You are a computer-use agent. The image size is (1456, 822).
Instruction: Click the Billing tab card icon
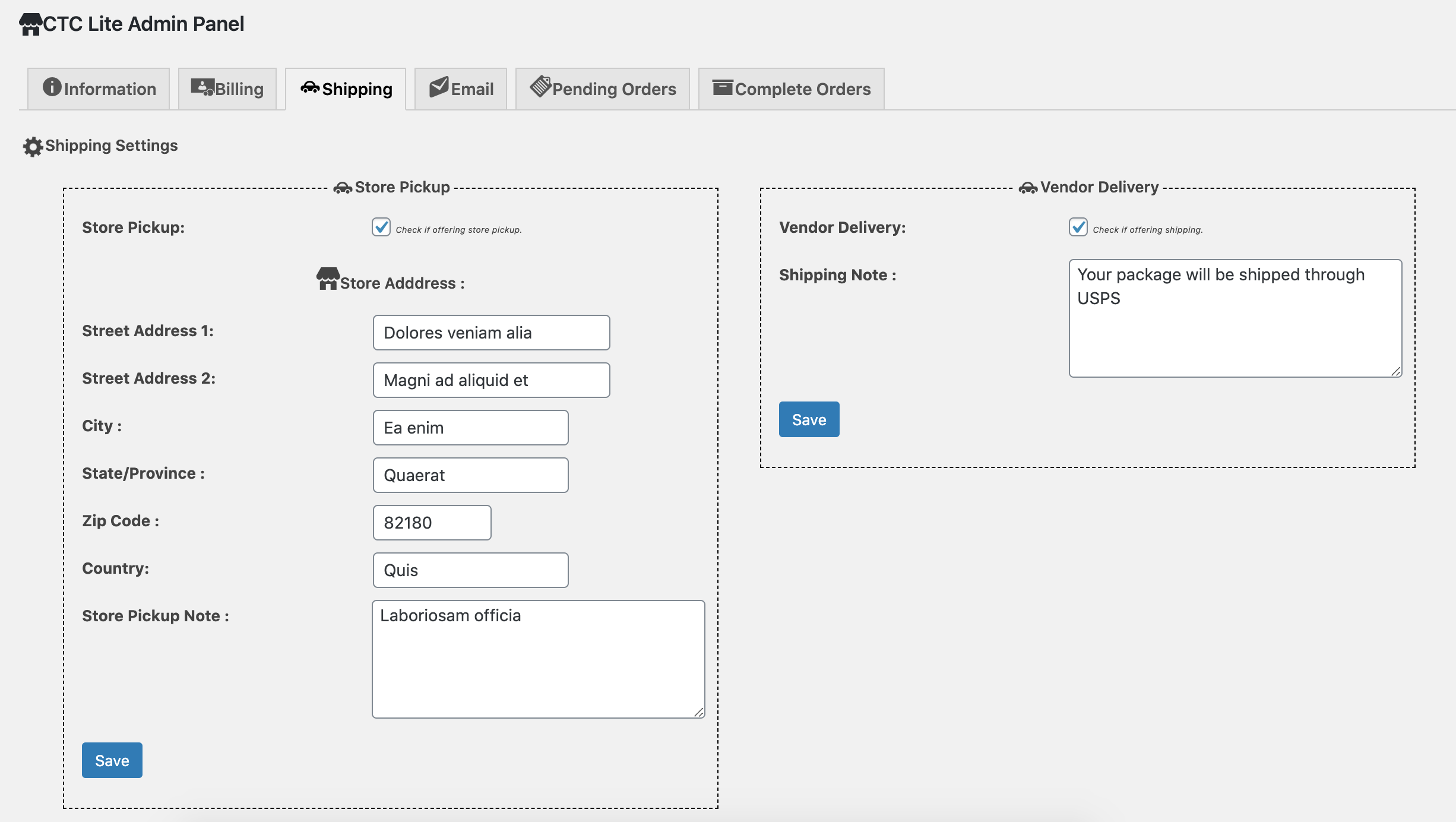[202, 87]
